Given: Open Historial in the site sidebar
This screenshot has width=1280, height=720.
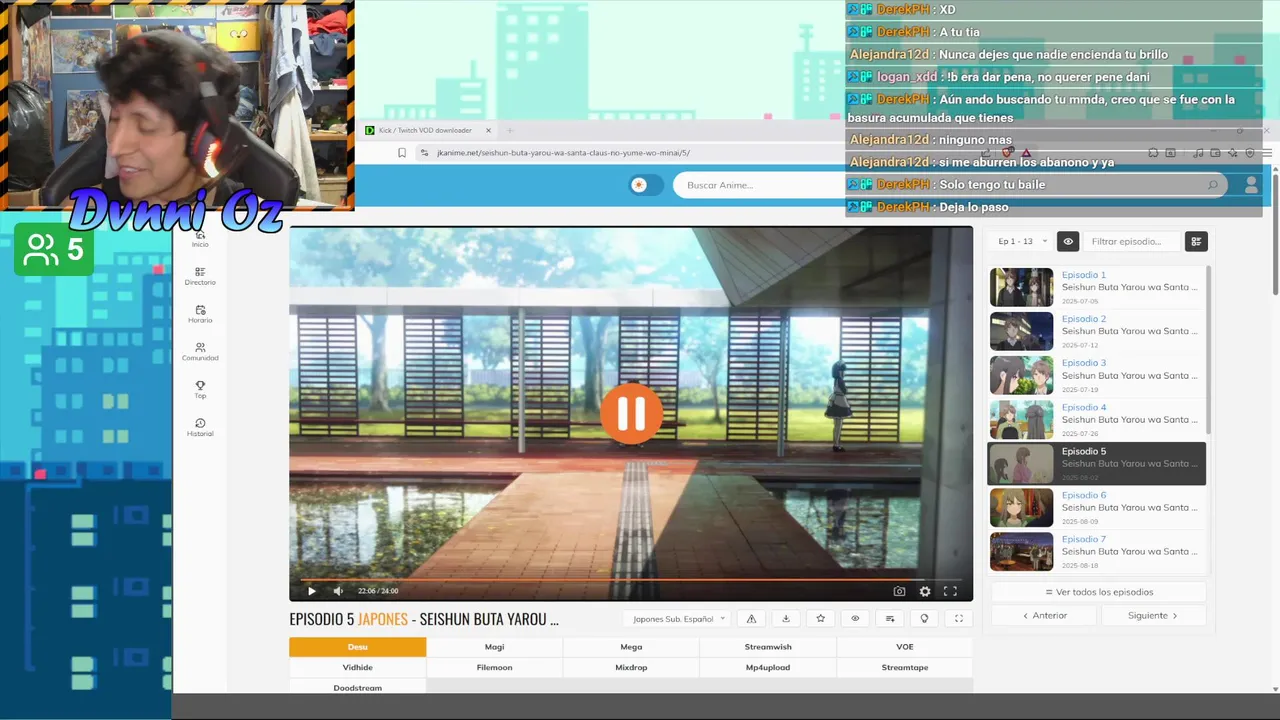Looking at the screenshot, I should [x=200, y=428].
